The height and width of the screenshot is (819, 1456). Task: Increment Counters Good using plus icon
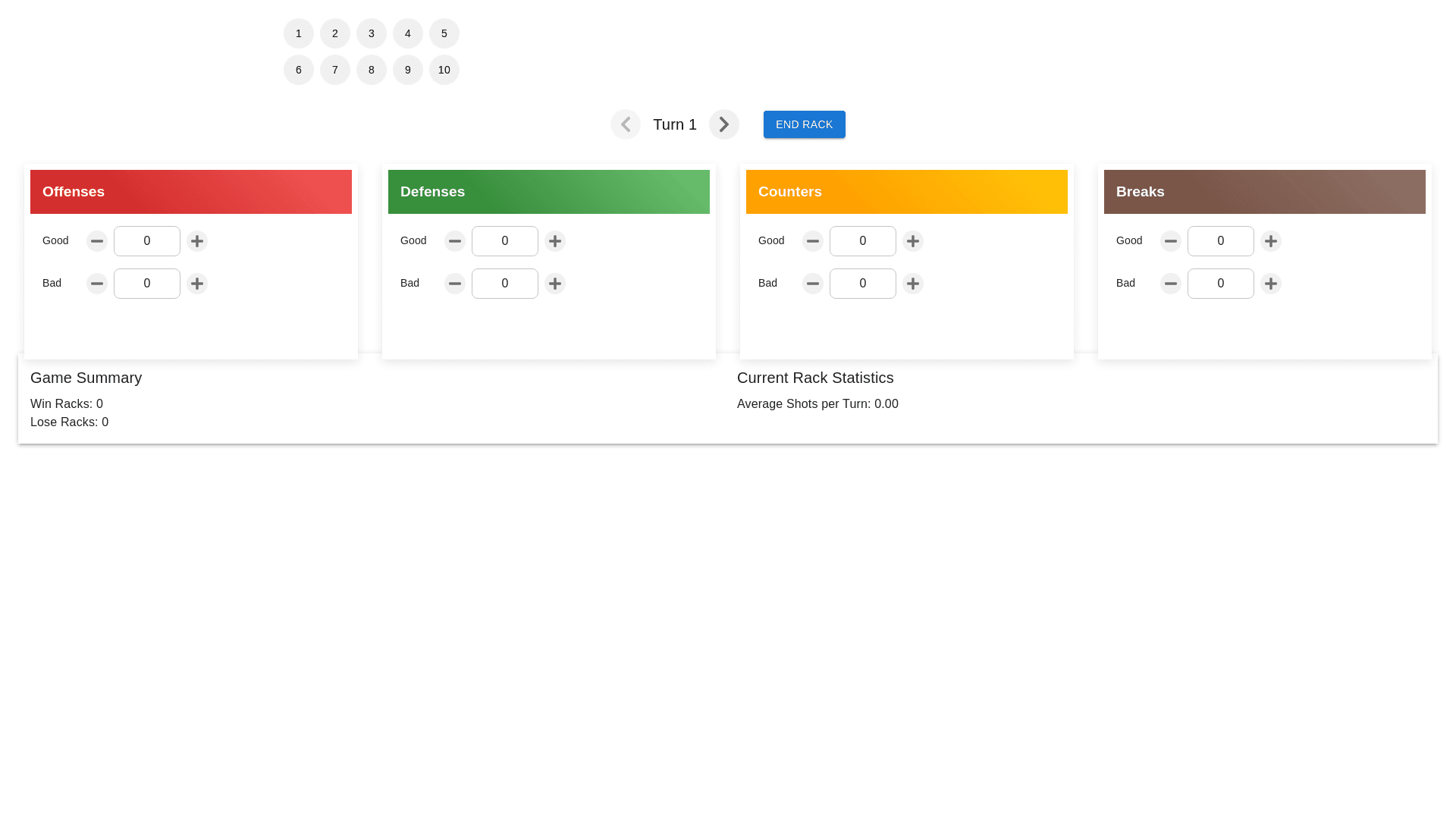(913, 241)
